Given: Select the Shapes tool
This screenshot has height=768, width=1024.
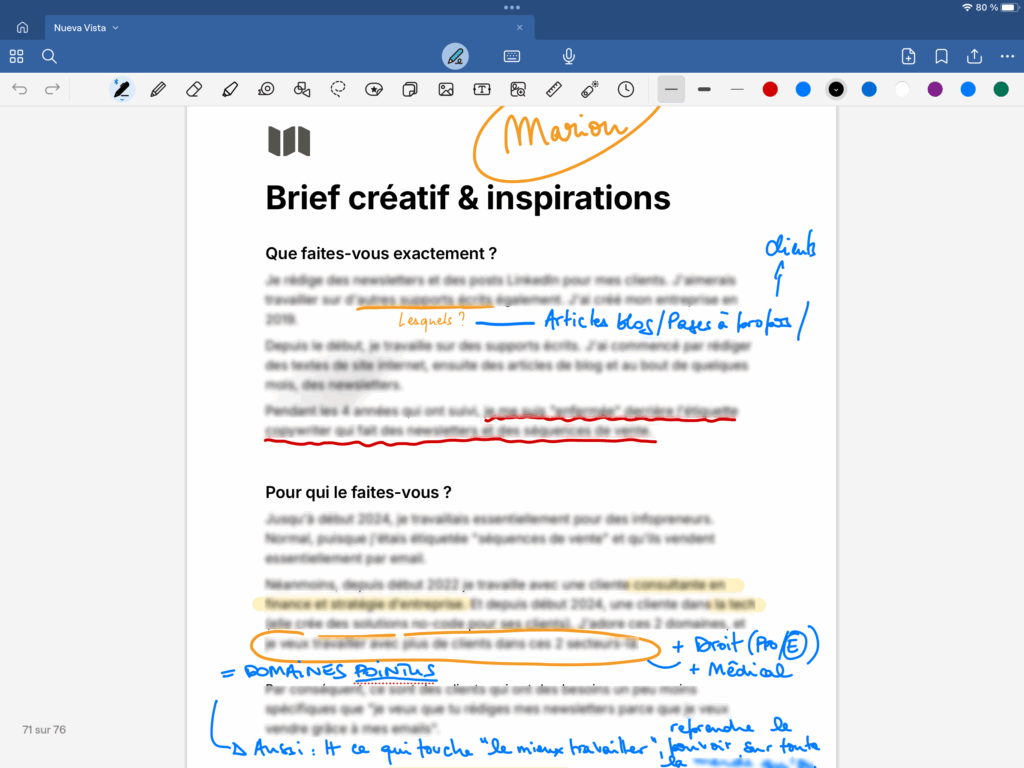Looking at the screenshot, I should (x=302, y=89).
